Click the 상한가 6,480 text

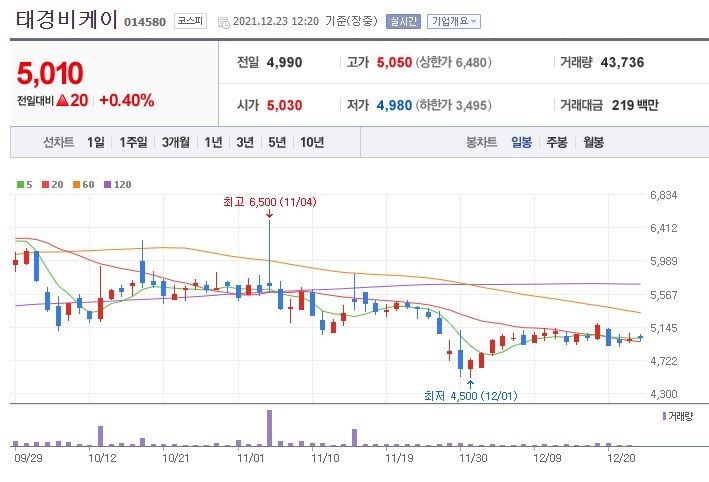tap(454, 62)
